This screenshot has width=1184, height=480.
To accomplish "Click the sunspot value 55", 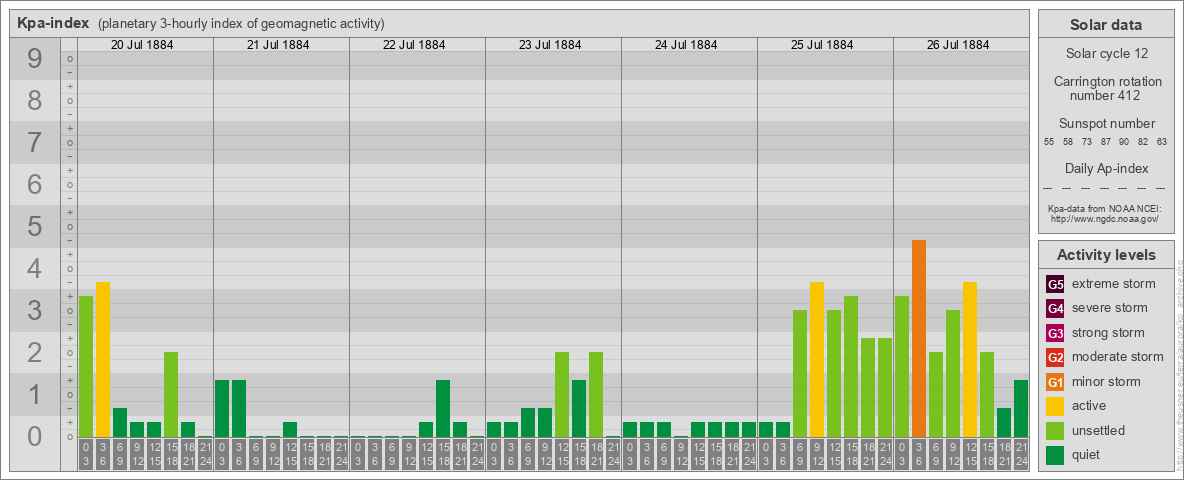I will point(1049,142).
